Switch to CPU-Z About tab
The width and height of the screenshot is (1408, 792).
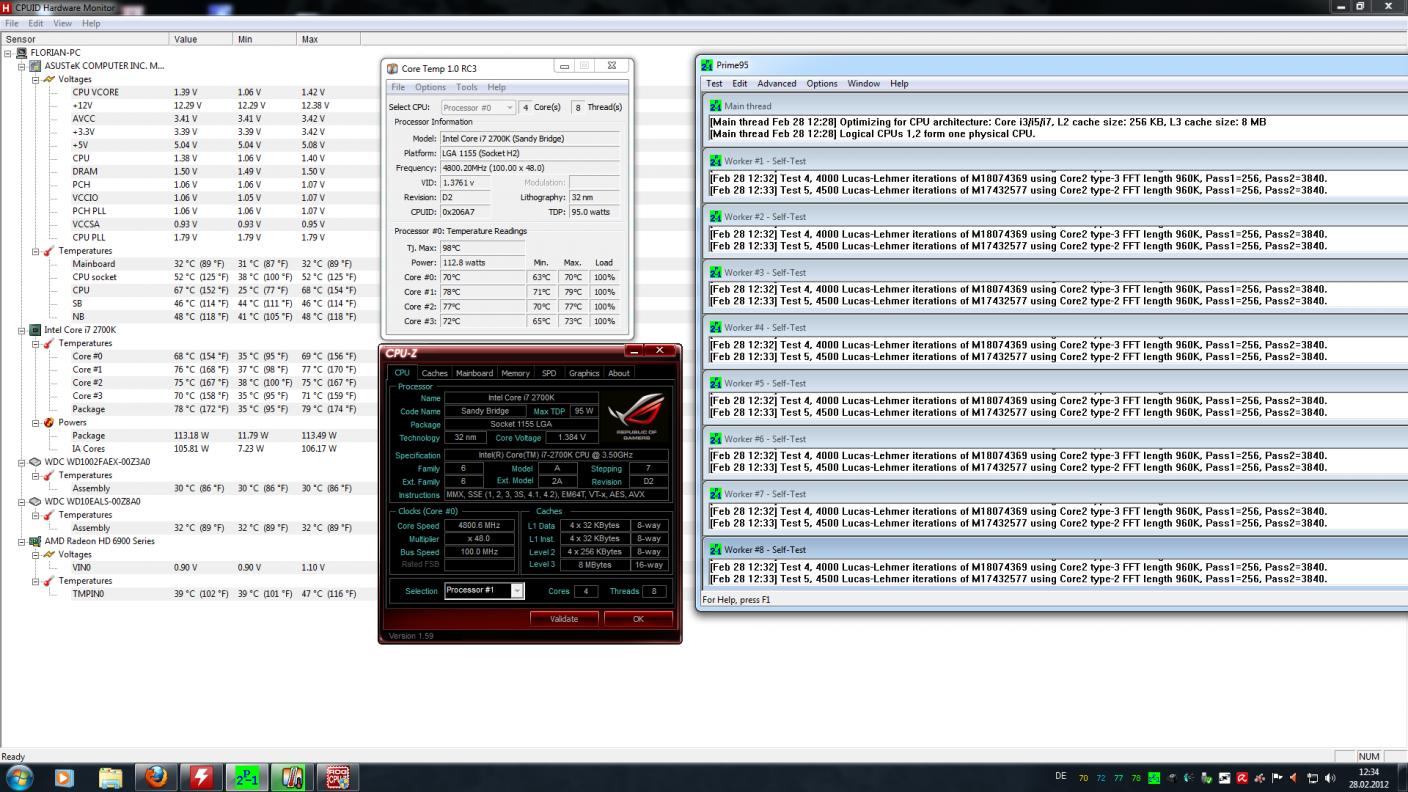pos(619,373)
